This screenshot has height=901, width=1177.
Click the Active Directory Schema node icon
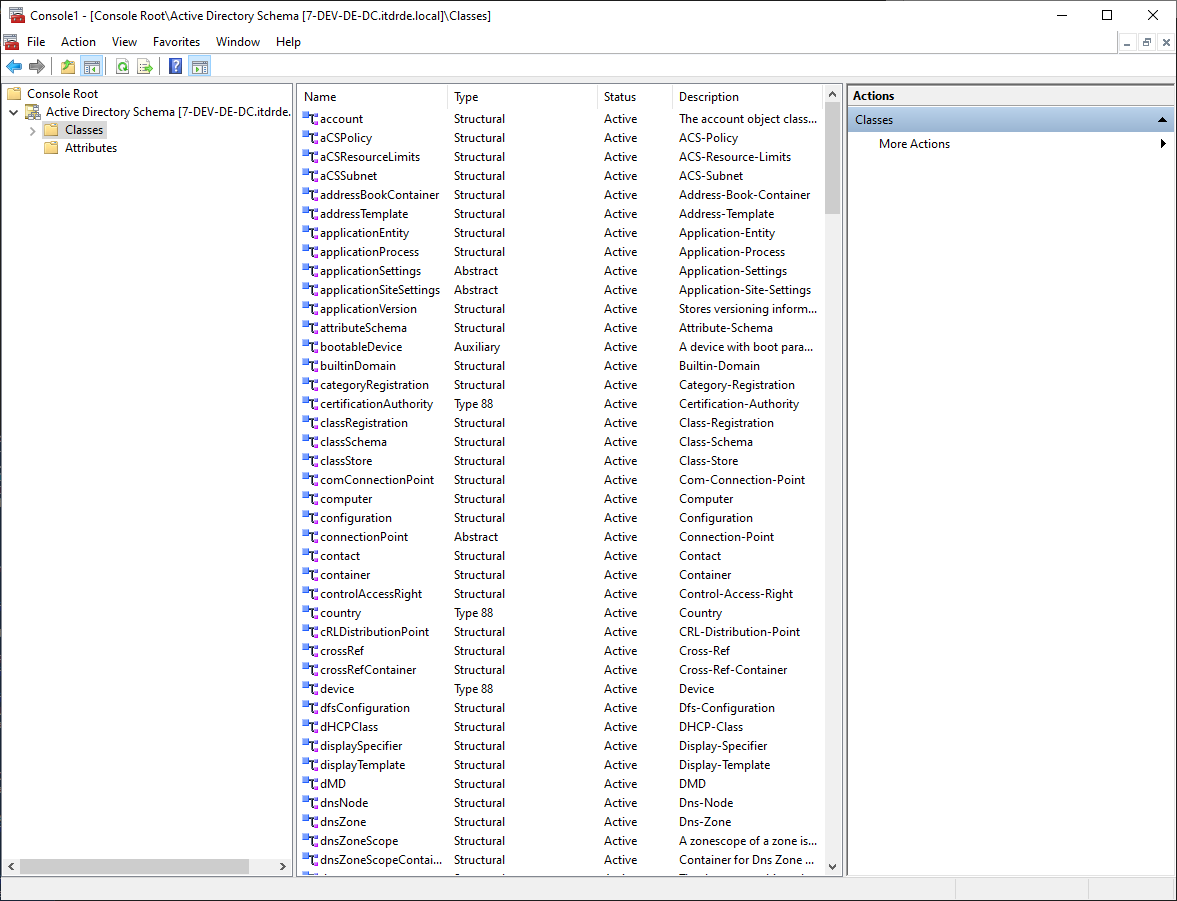coord(33,112)
